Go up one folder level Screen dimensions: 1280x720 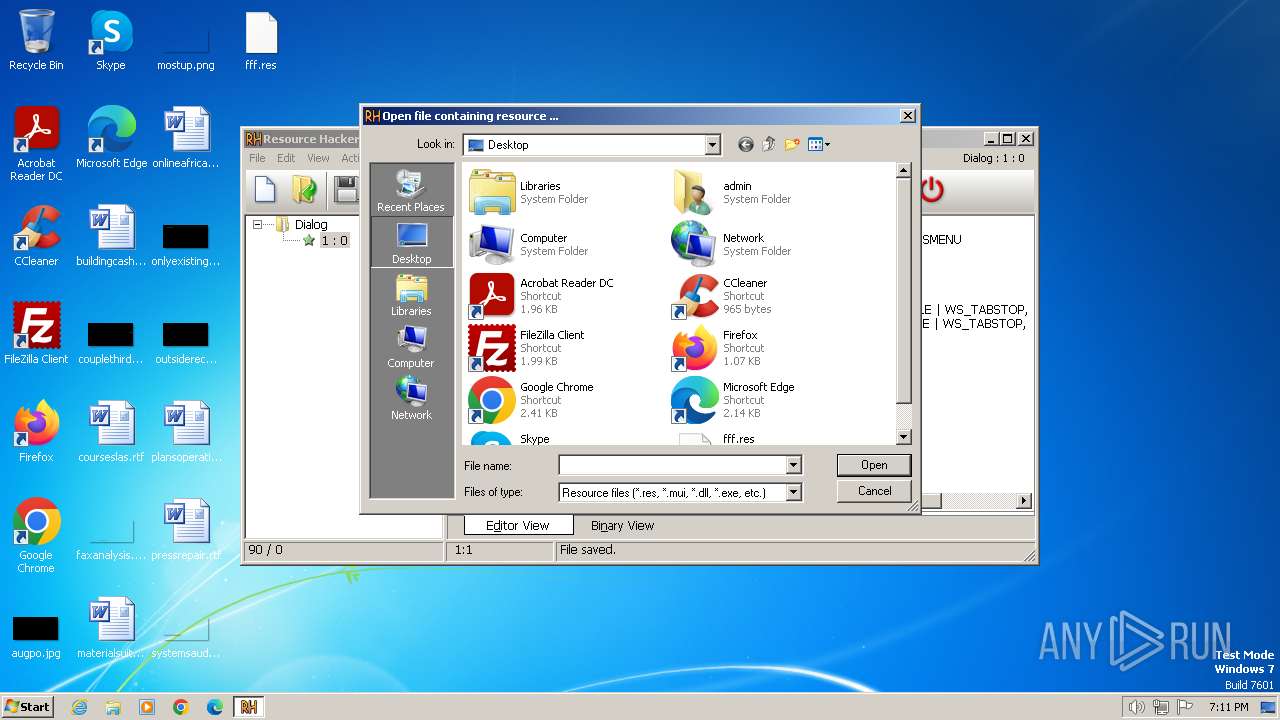(x=769, y=145)
